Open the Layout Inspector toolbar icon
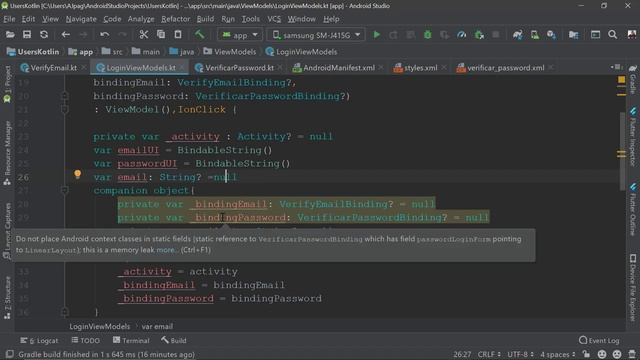The height and width of the screenshot is (360, 640). pos(596,35)
